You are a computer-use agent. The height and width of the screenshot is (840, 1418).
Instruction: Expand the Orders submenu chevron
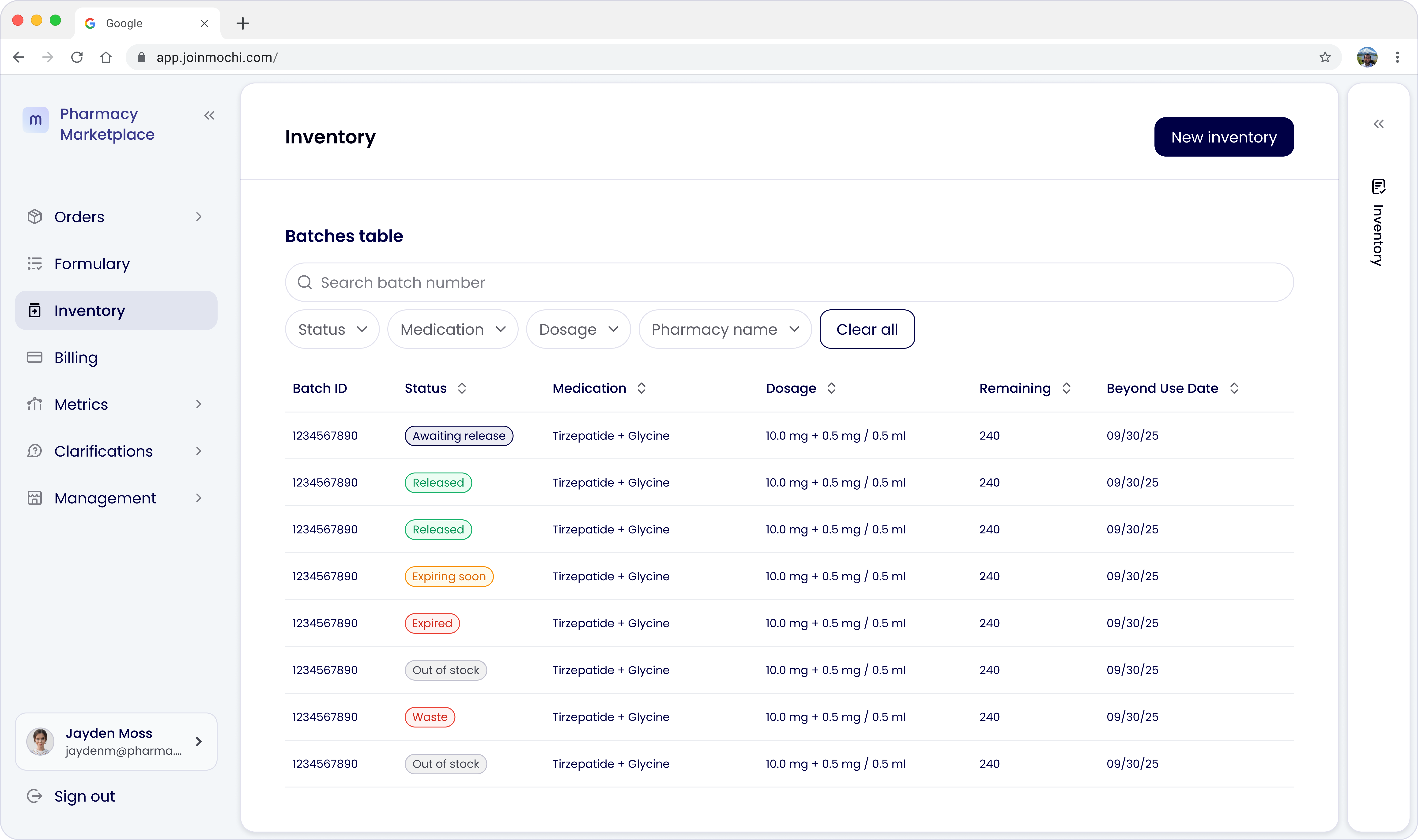pos(199,217)
